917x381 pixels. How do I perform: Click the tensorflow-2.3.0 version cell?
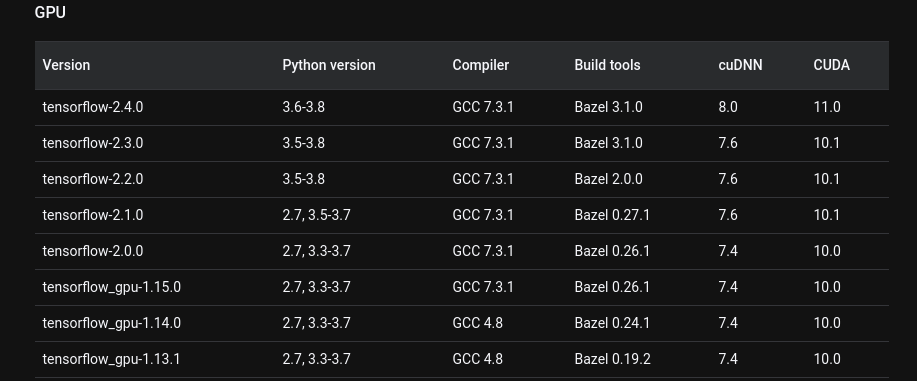(93, 143)
